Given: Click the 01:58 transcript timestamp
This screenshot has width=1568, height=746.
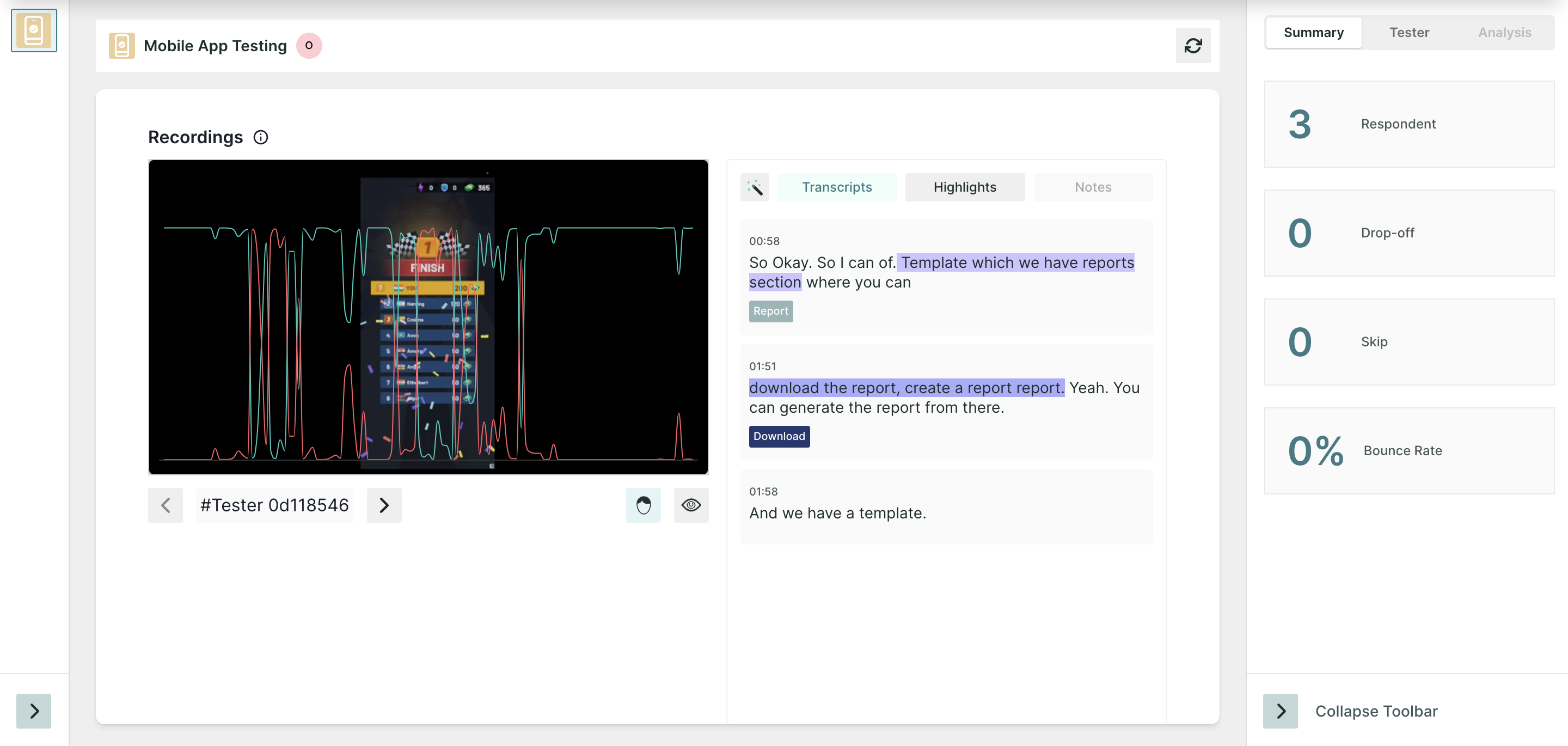Looking at the screenshot, I should coord(763,492).
